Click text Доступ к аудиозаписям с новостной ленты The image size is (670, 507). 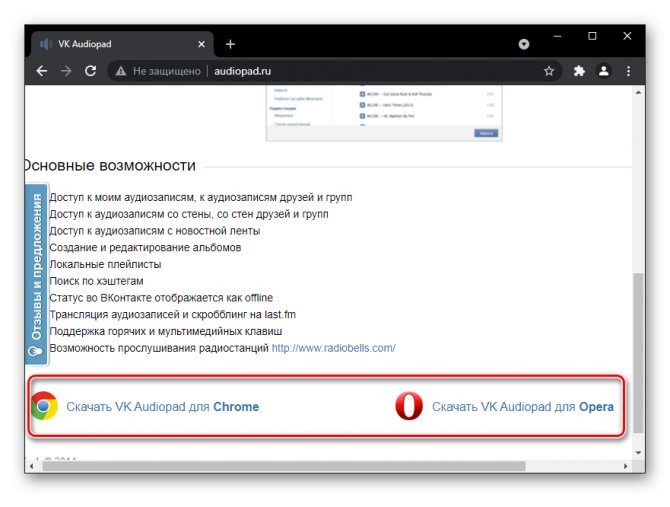(x=155, y=231)
